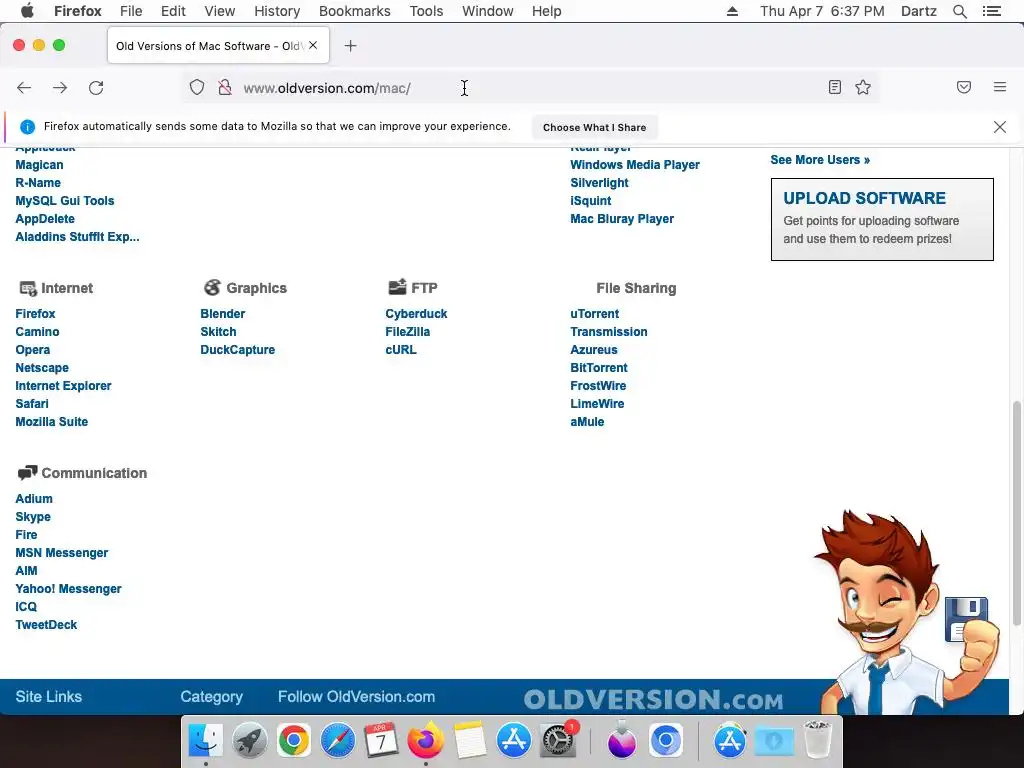Open the LimeWire link
1024x768 pixels.
coord(597,404)
